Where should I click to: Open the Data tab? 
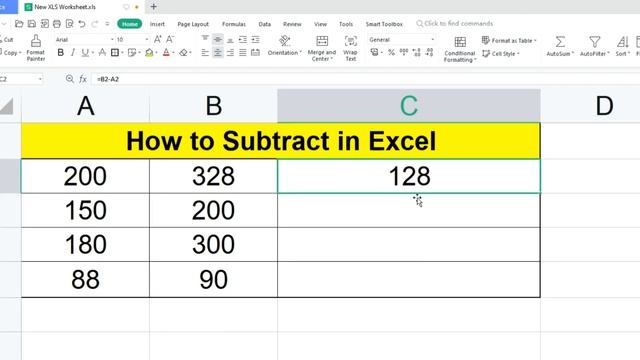pos(264,24)
